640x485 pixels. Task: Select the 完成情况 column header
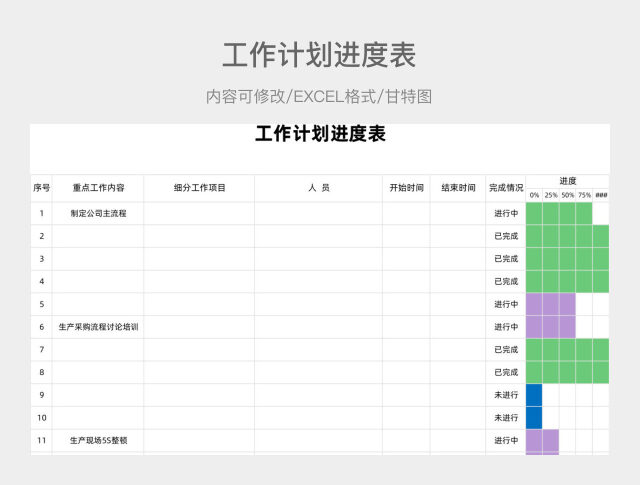(x=506, y=188)
